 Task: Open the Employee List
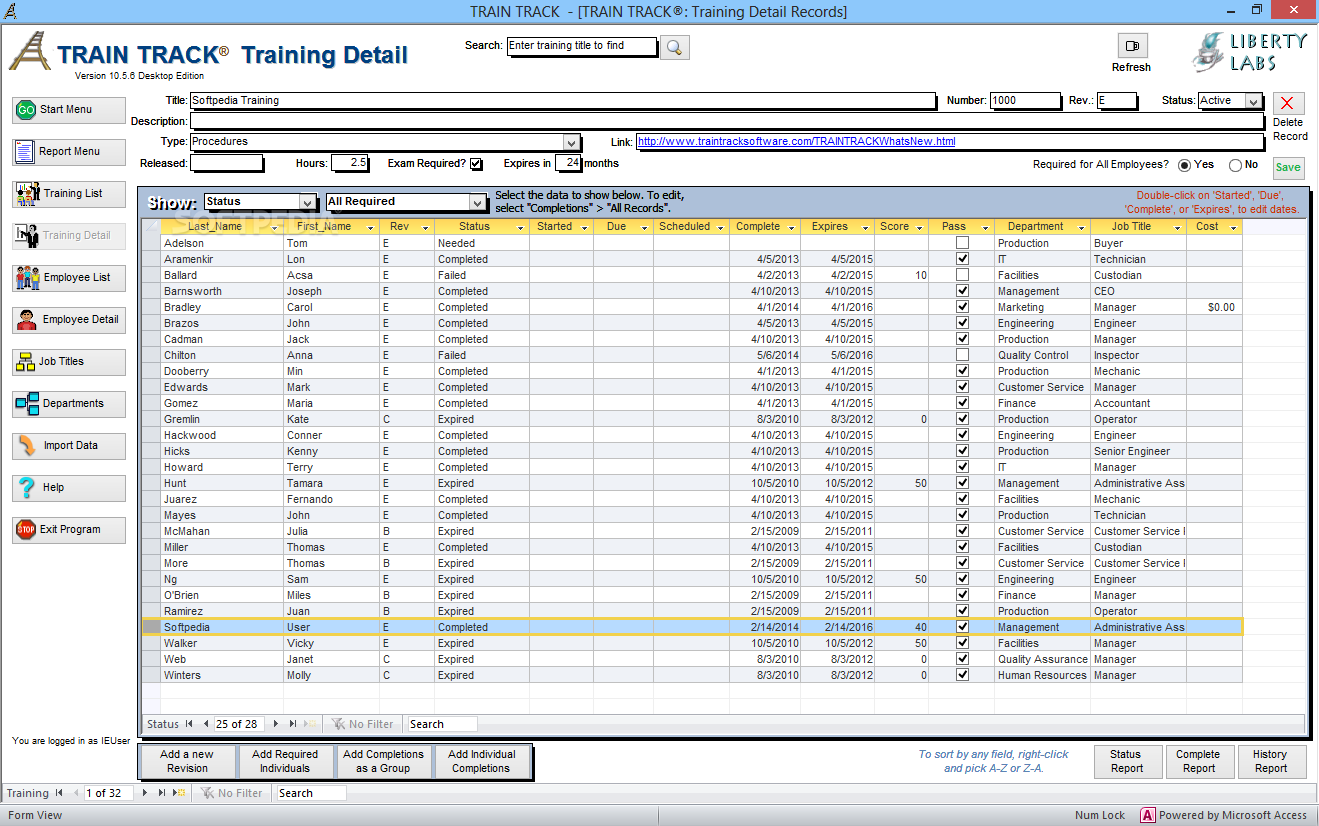[x=69, y=278]
